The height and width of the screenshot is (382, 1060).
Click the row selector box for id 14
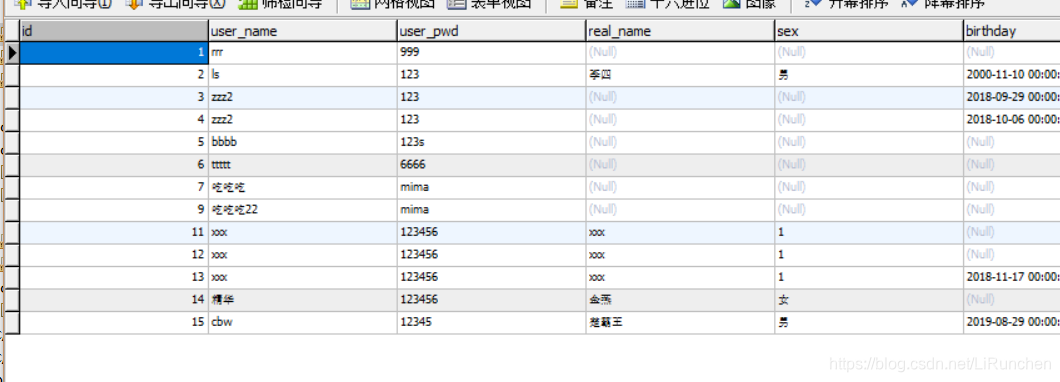point(11,300)
